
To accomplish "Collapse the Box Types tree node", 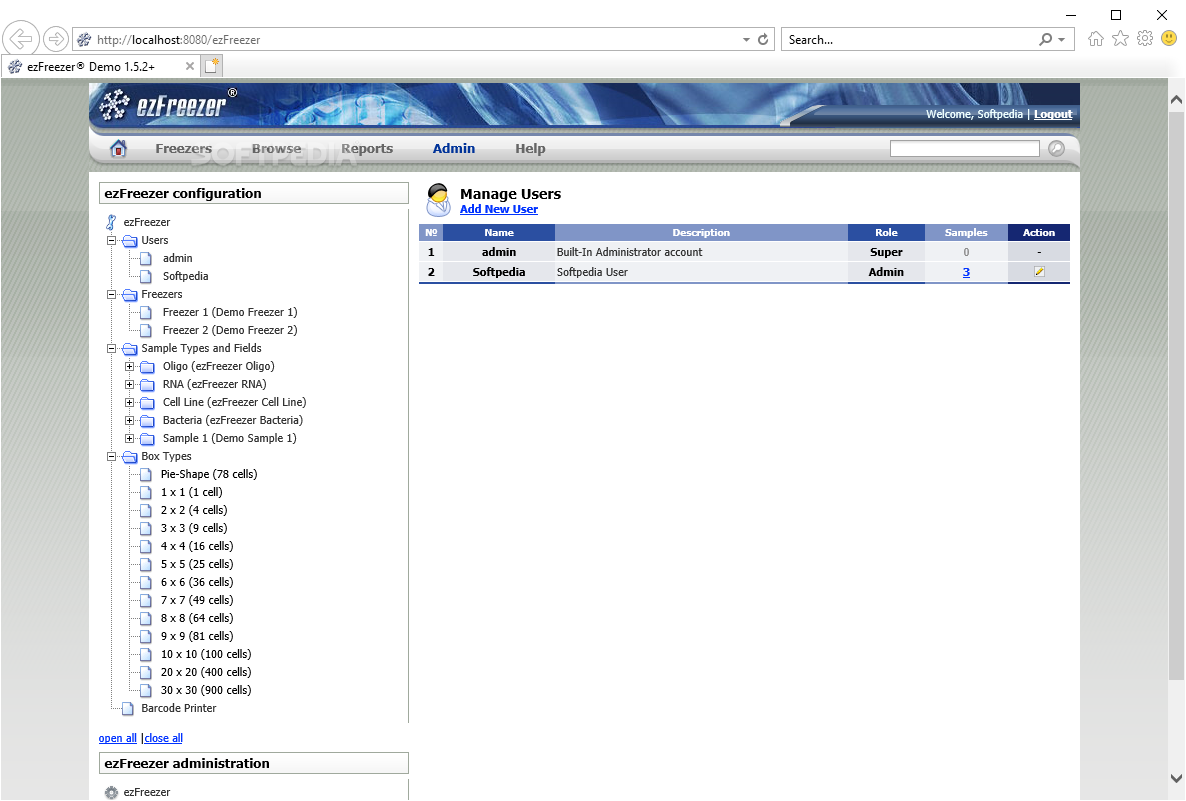I will coord(111,456).
